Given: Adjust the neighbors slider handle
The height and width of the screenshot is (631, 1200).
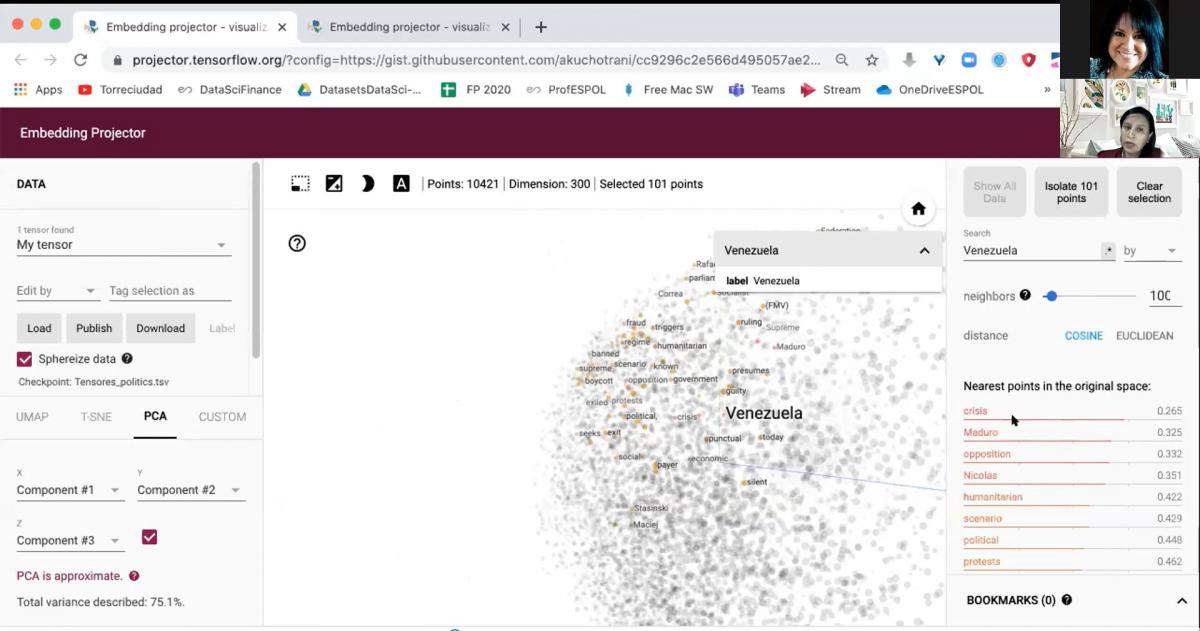Looking at the screenshot, I should coord(1051,296).
